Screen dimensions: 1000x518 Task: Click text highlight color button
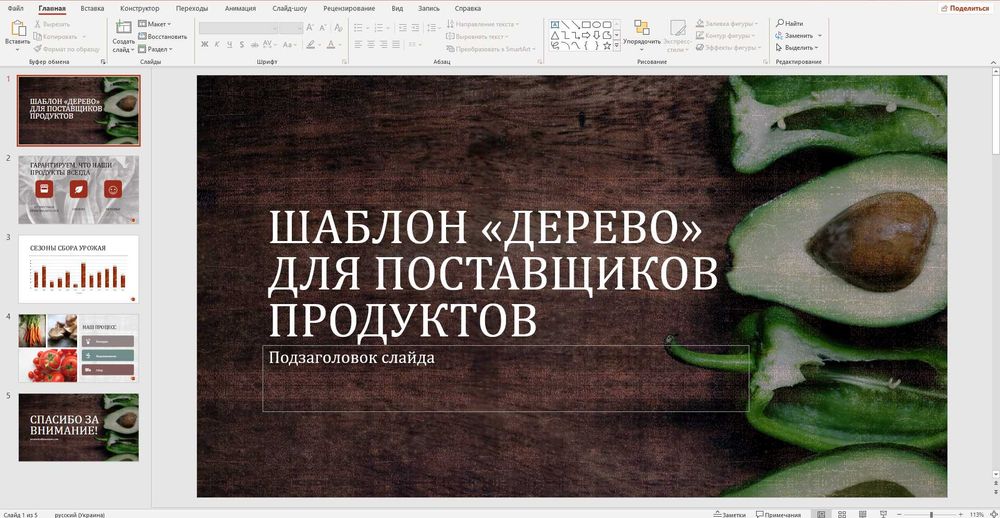(311, 45)
